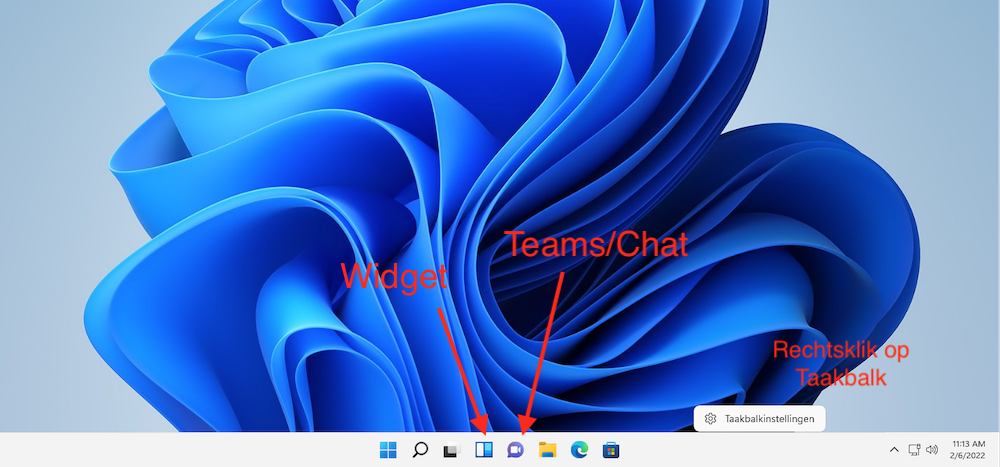This screenshot has width=1000, height=467.
Task: Open File Explorer folder icon
Action: [547, 450]
